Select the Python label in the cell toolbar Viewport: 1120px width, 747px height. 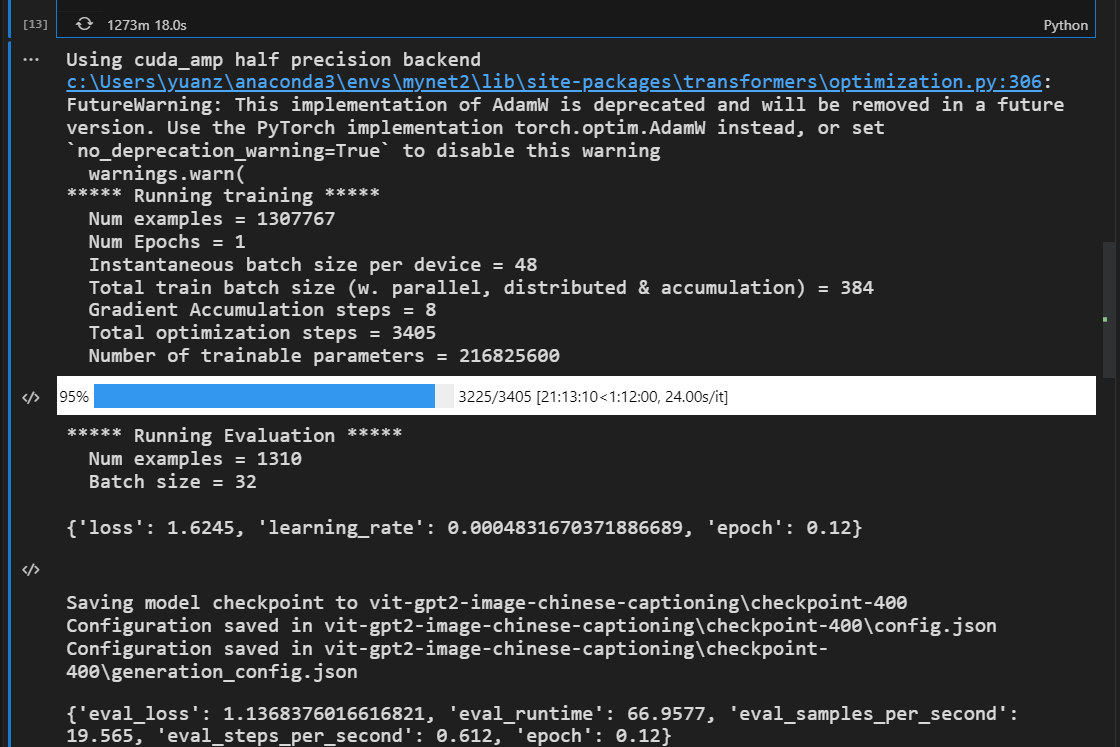click(1065, 24)
